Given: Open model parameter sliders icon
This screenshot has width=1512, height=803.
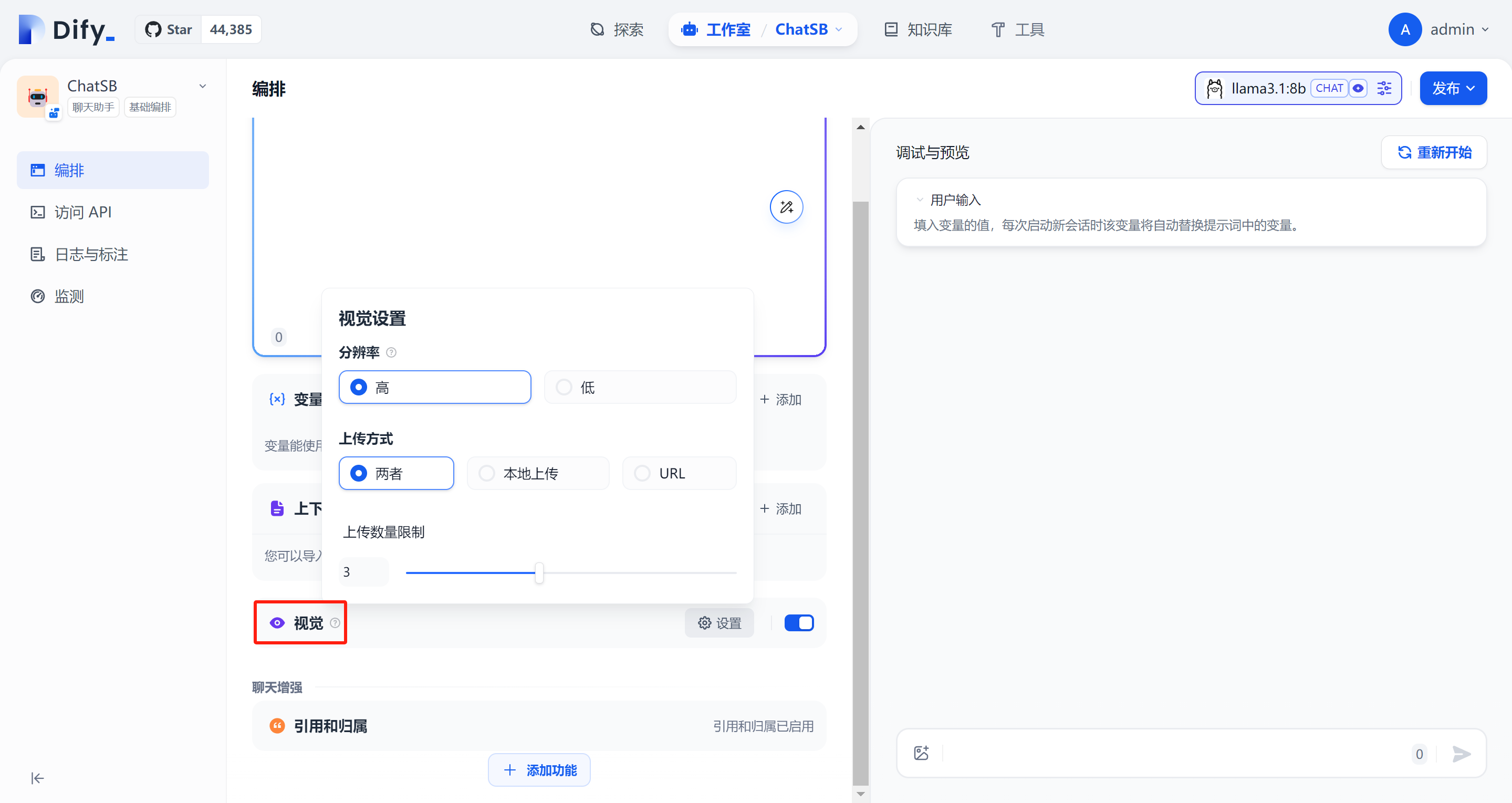Looking at the screenshot, I should [x=1384, y=88].
